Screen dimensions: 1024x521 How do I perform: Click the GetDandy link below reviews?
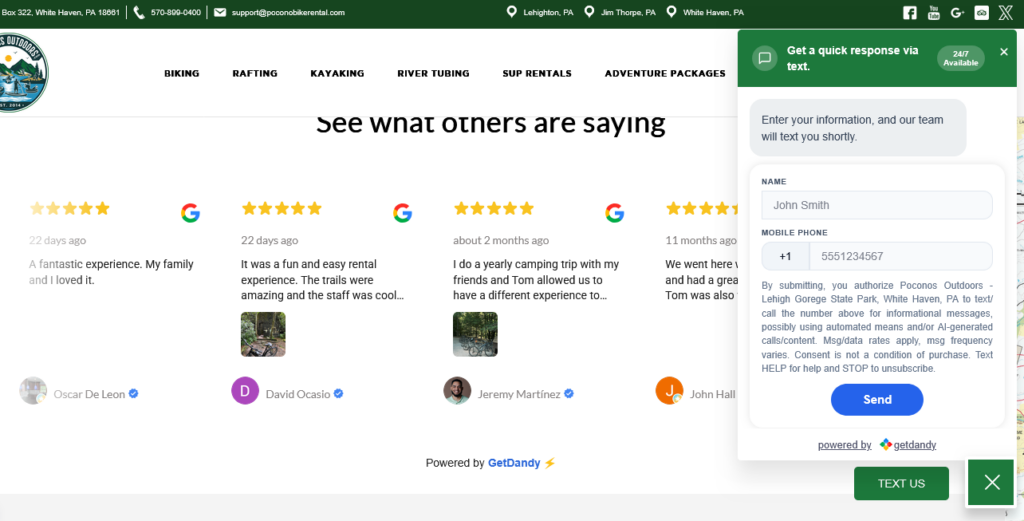tap(514, 463)
